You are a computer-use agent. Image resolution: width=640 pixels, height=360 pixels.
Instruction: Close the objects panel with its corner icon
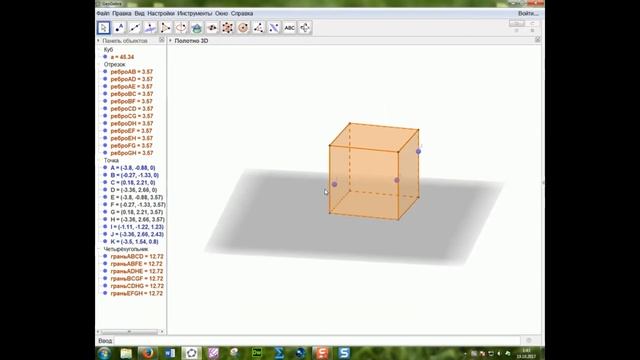pos(162,40)
